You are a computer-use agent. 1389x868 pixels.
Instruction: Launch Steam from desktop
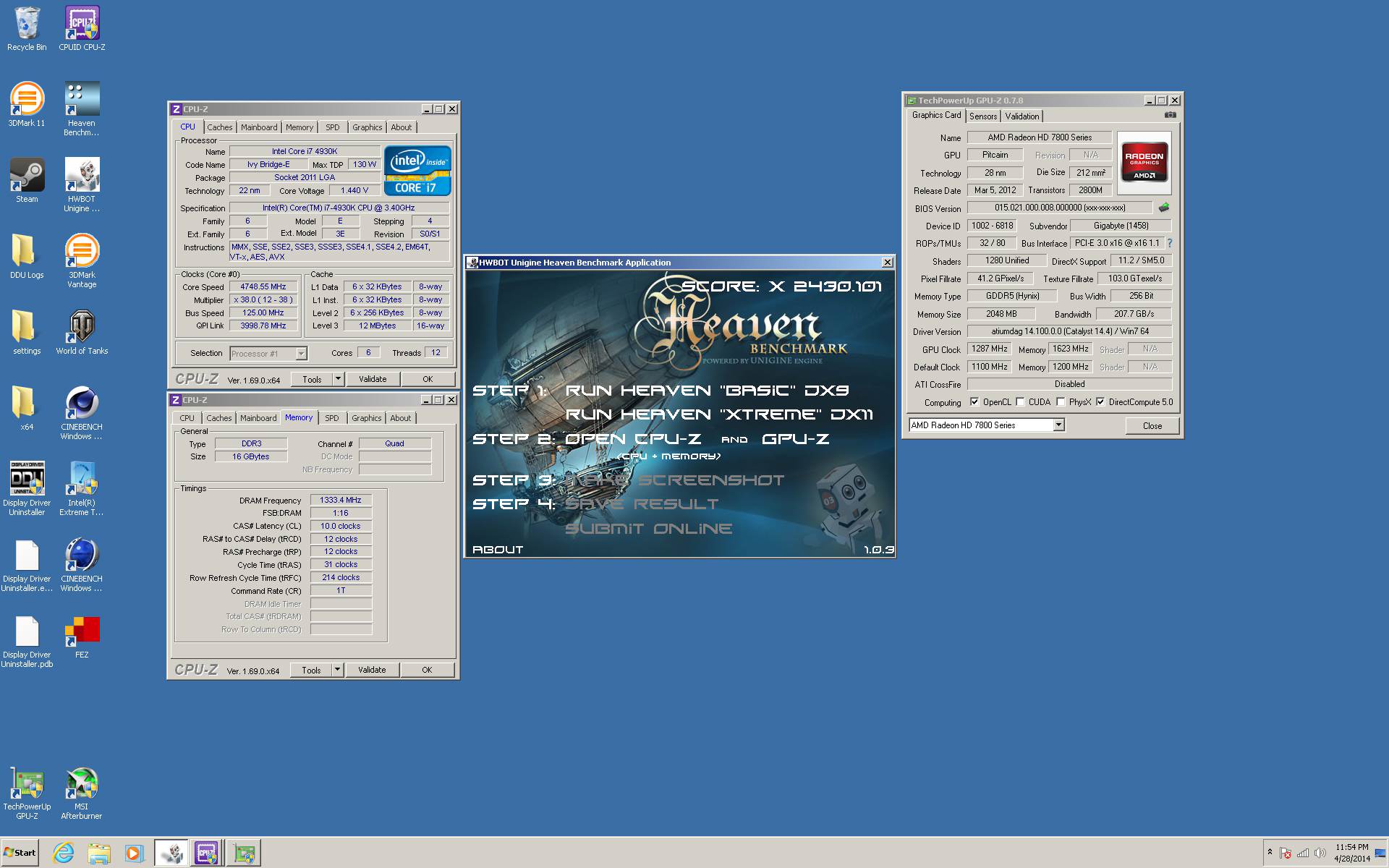(x=27, y=181)
